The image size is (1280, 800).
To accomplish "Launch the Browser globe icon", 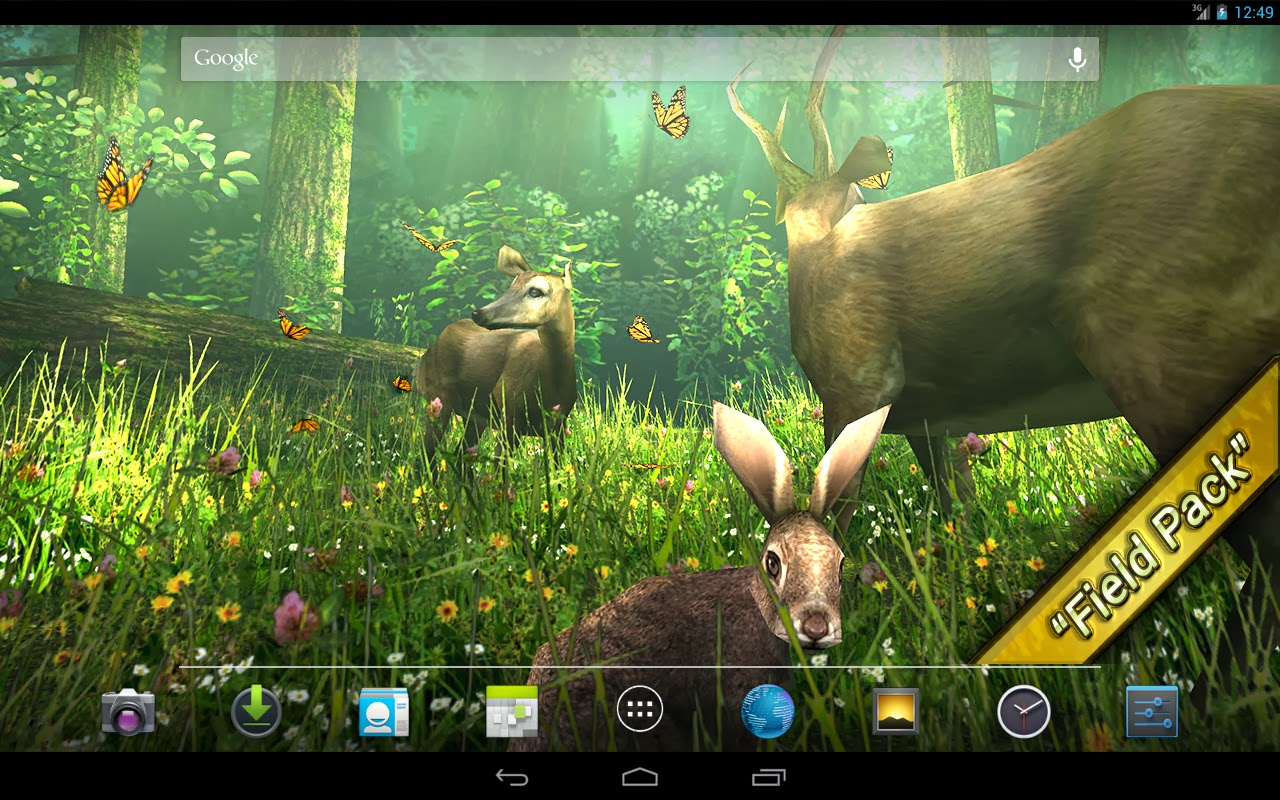I will pyautogui.click(x=768, y=712).
